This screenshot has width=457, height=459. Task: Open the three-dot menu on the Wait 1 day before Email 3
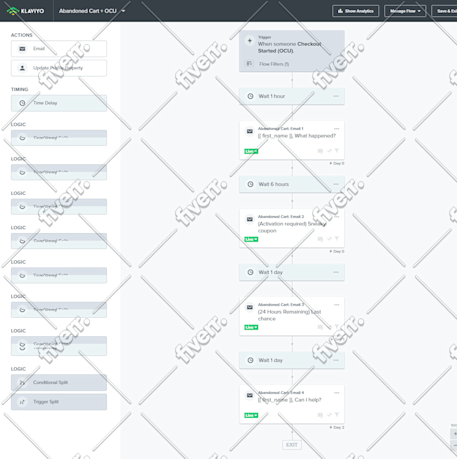click(x=336, y=272)
